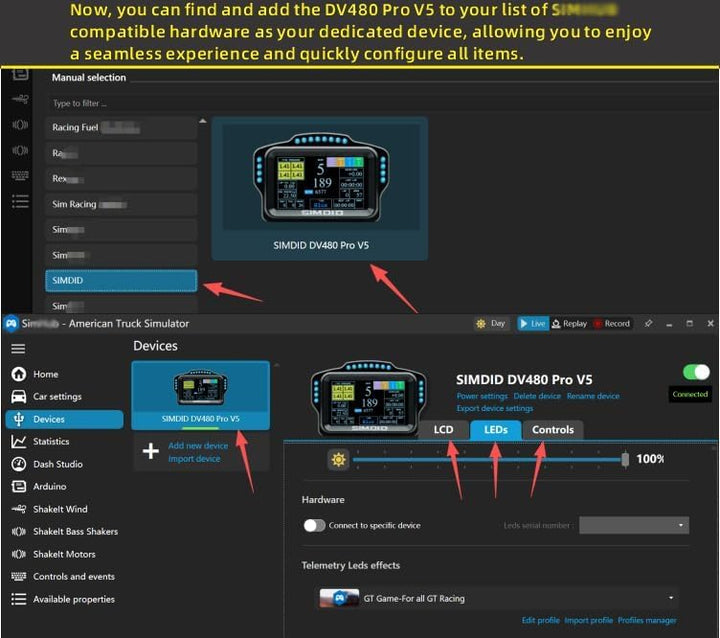This screenshot has height=638, width=720.
Task: Click the Profiles manager link
Action: click(647, 620)
